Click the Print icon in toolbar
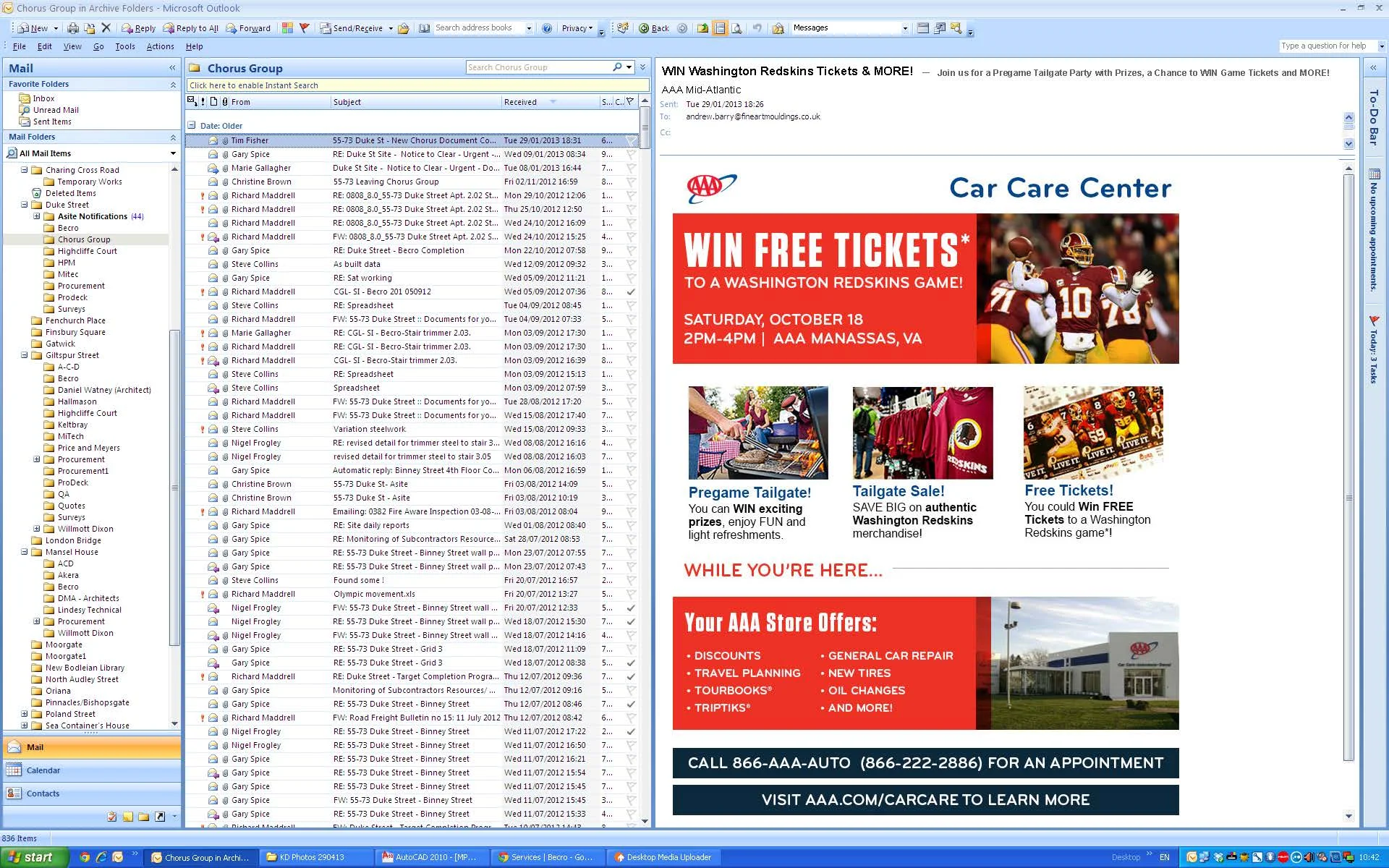The height and width of the screenshot is (868, 1389). [x=73, y=28]
